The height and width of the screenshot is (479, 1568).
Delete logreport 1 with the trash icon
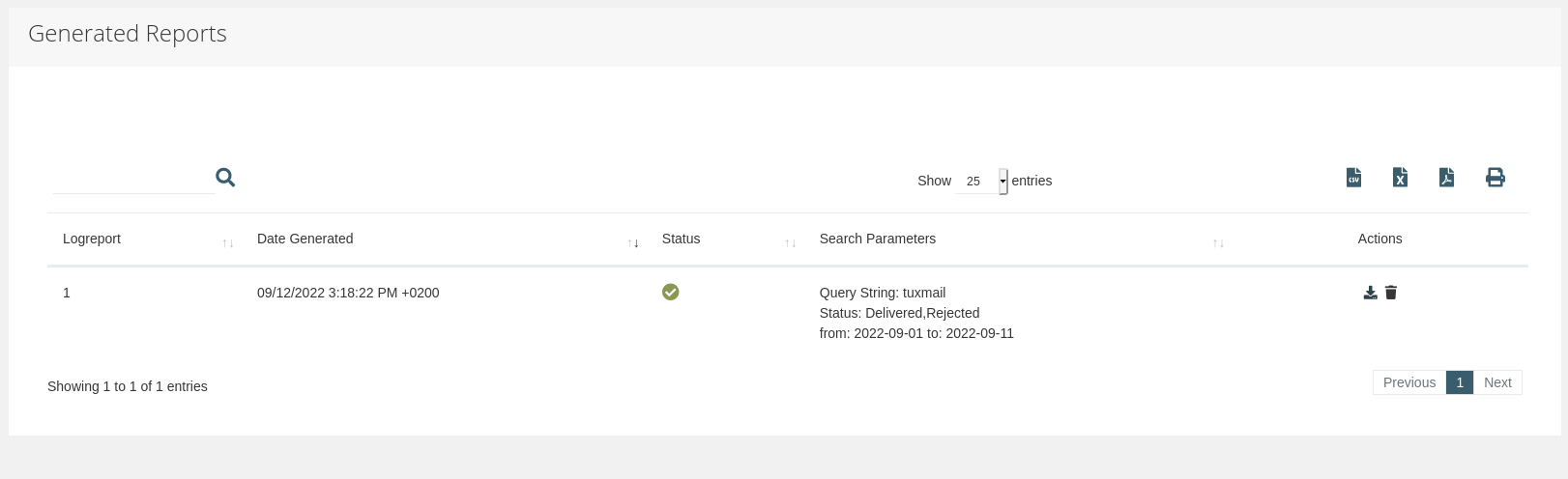click(x=1391, y=293)
